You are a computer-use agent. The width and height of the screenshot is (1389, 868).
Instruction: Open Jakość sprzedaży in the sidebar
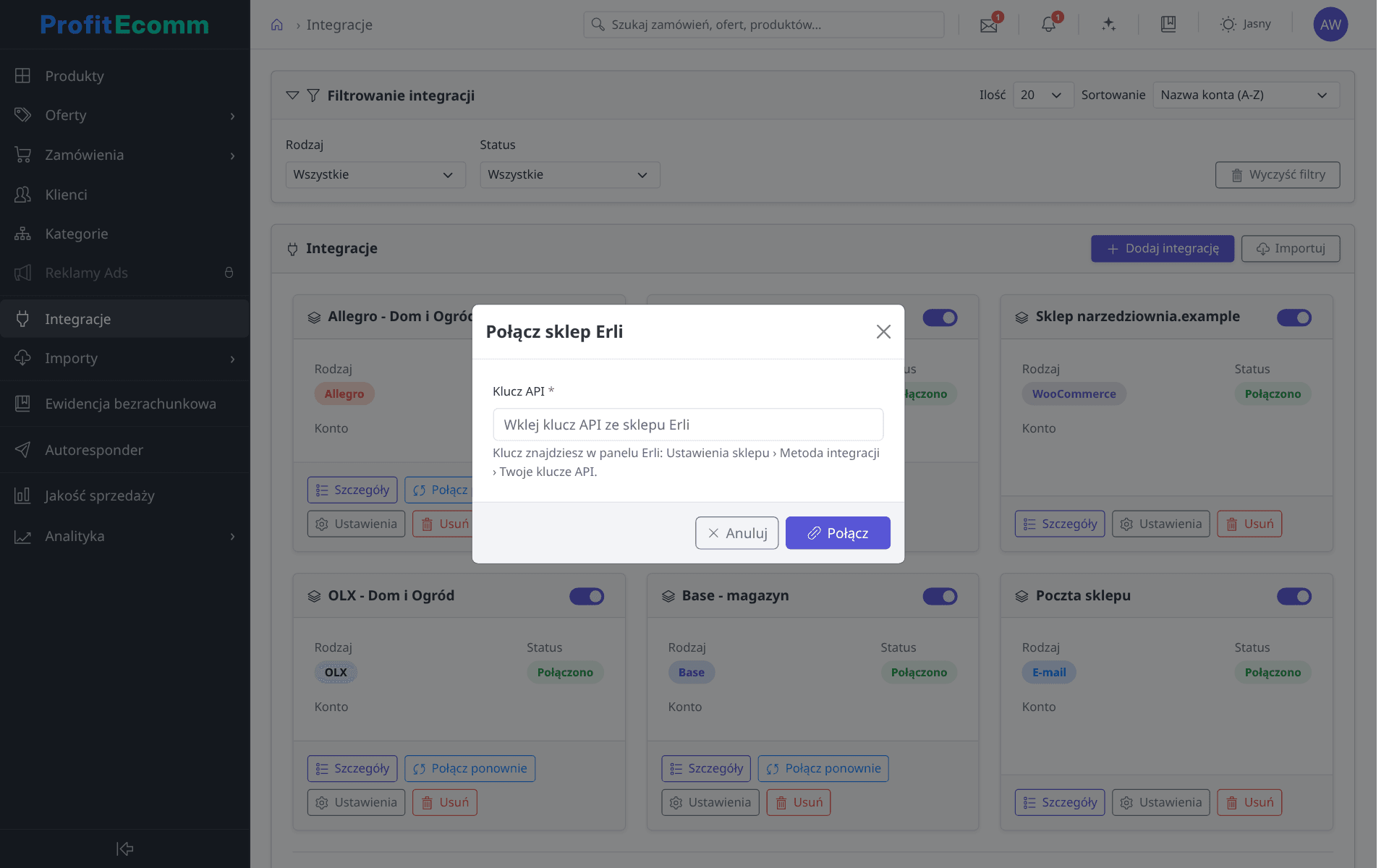pyautogui.click(x=124, y=495)
